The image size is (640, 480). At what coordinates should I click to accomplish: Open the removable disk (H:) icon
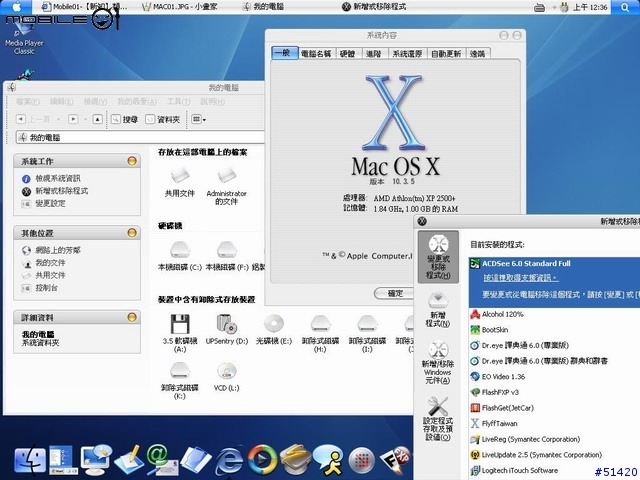pyautogui.click(x=320, y=324)
